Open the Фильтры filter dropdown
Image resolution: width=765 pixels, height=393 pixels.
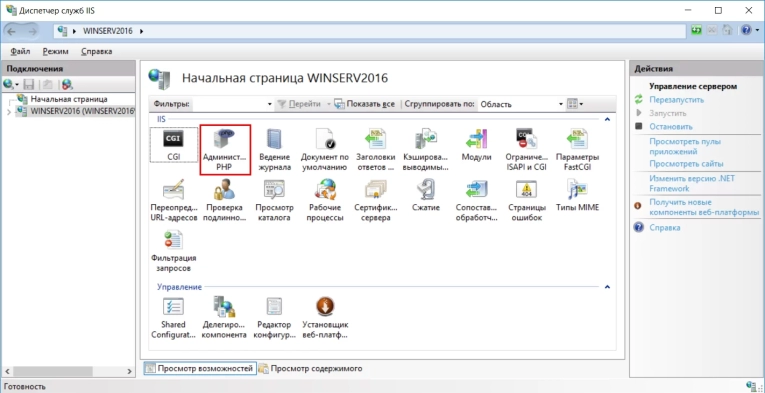coord(270,104)
